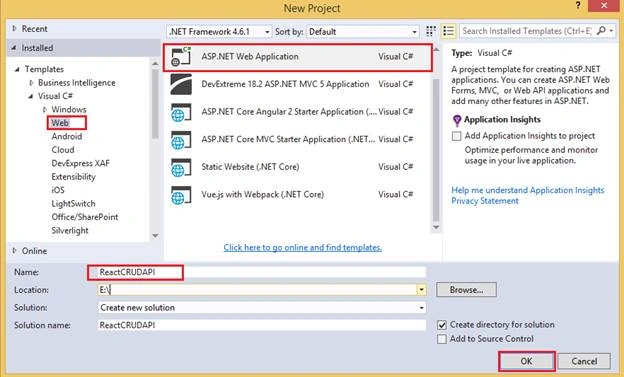Viewport: 624px width, 377px height.
Task: Select Vue.js with Webpack (.NET Core) name
Action: (x=262, y=195)
